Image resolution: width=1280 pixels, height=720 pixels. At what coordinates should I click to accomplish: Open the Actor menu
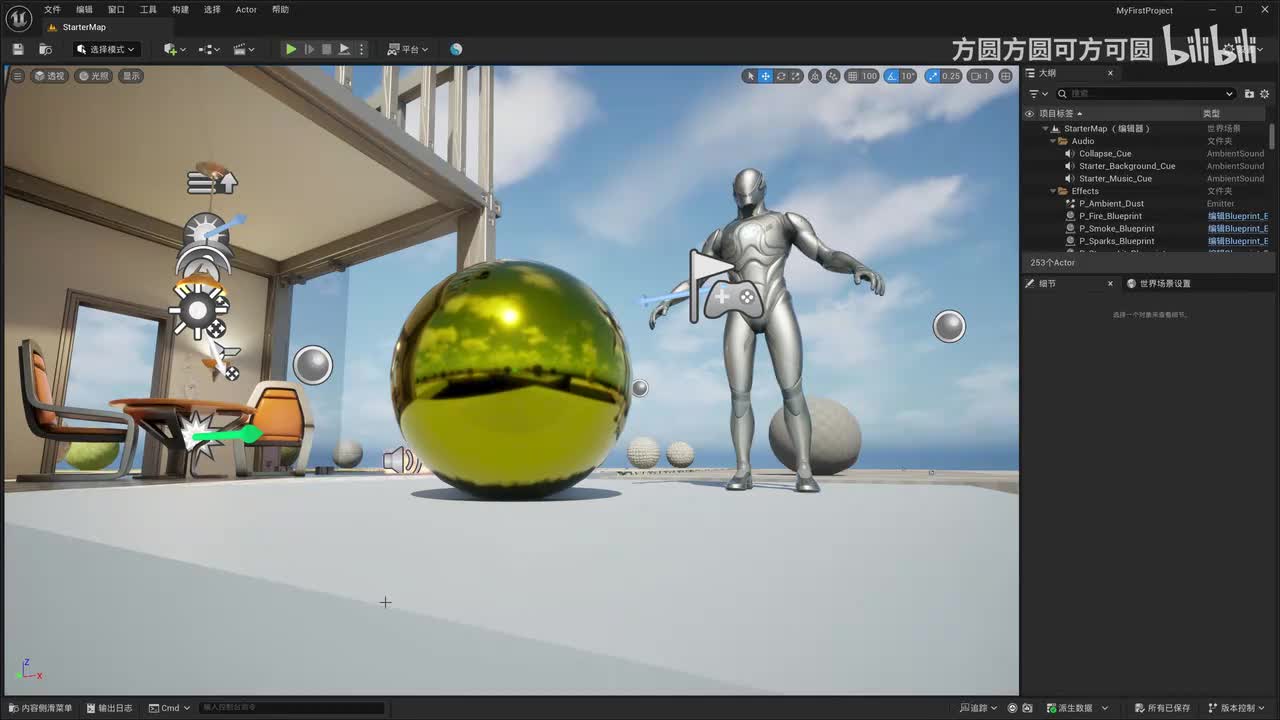(x=246, y=10)
